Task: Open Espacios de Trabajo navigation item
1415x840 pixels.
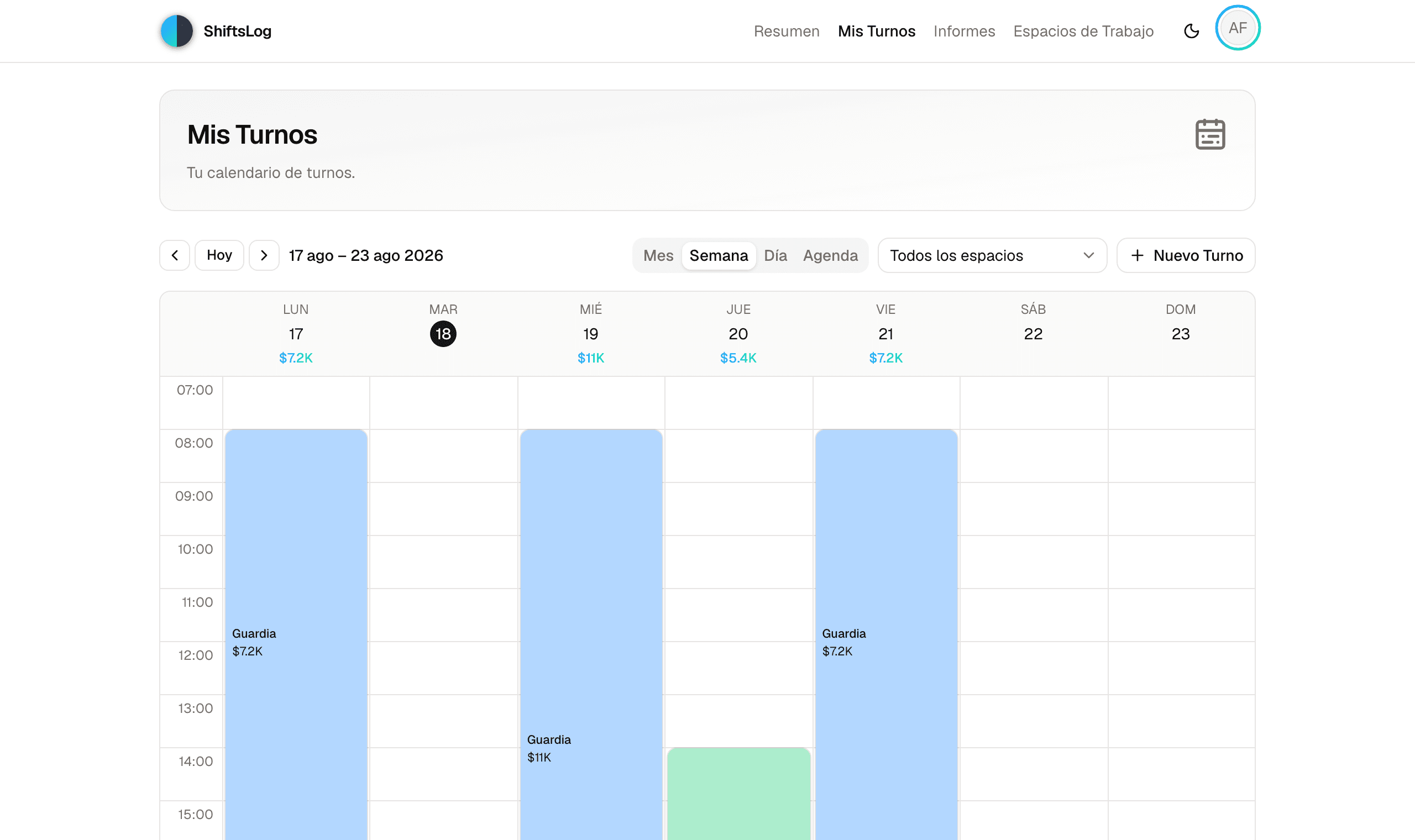Action: (1083, 31)
